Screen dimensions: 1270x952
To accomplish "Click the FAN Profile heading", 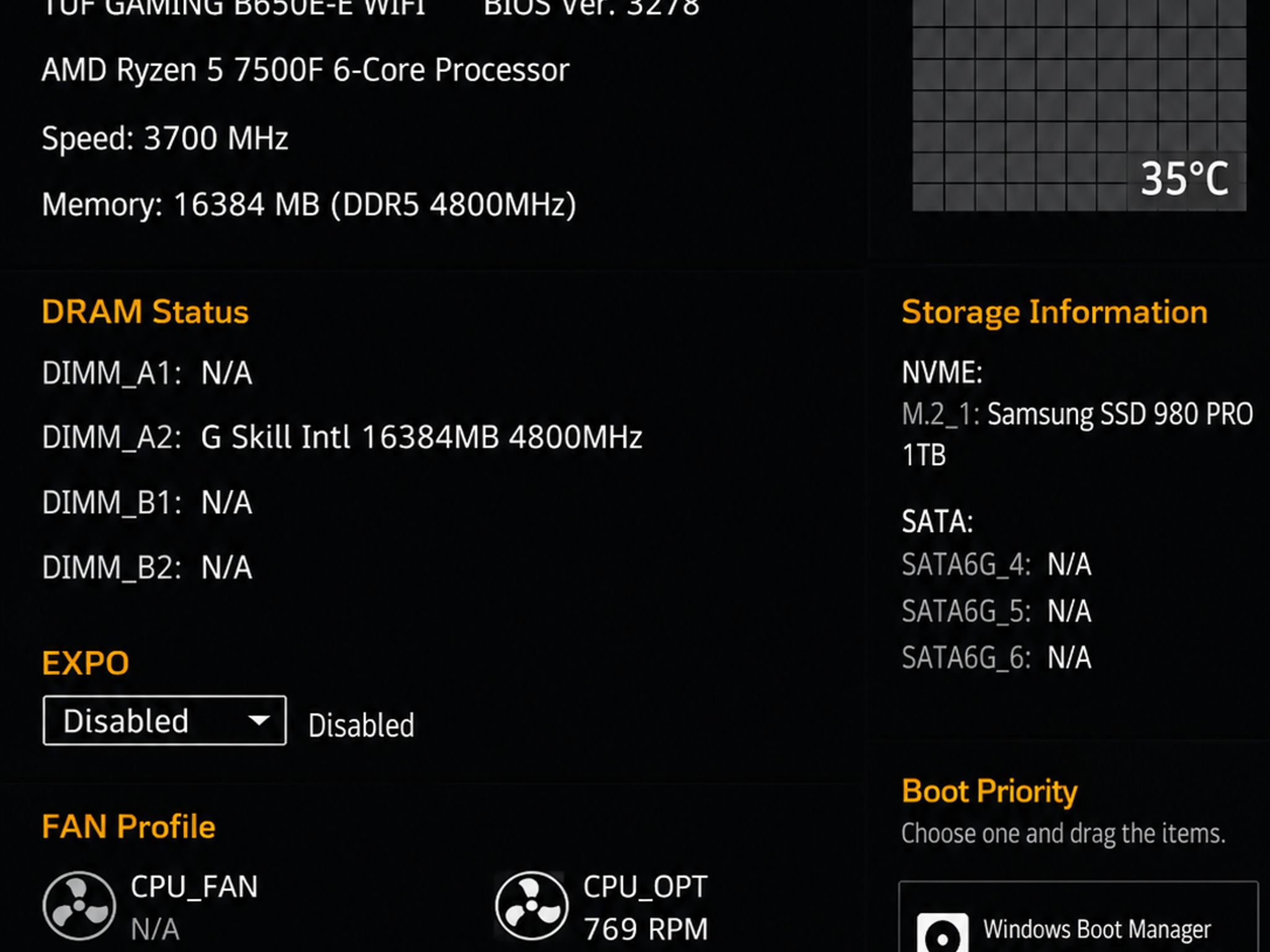I will [128, 827].
